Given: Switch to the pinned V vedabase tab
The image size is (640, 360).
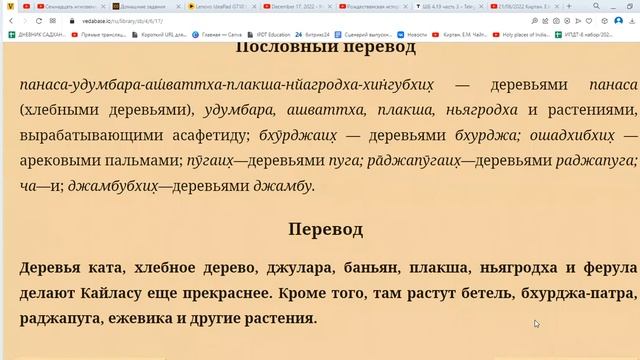Looking at the screenshot, I should 11,6.
